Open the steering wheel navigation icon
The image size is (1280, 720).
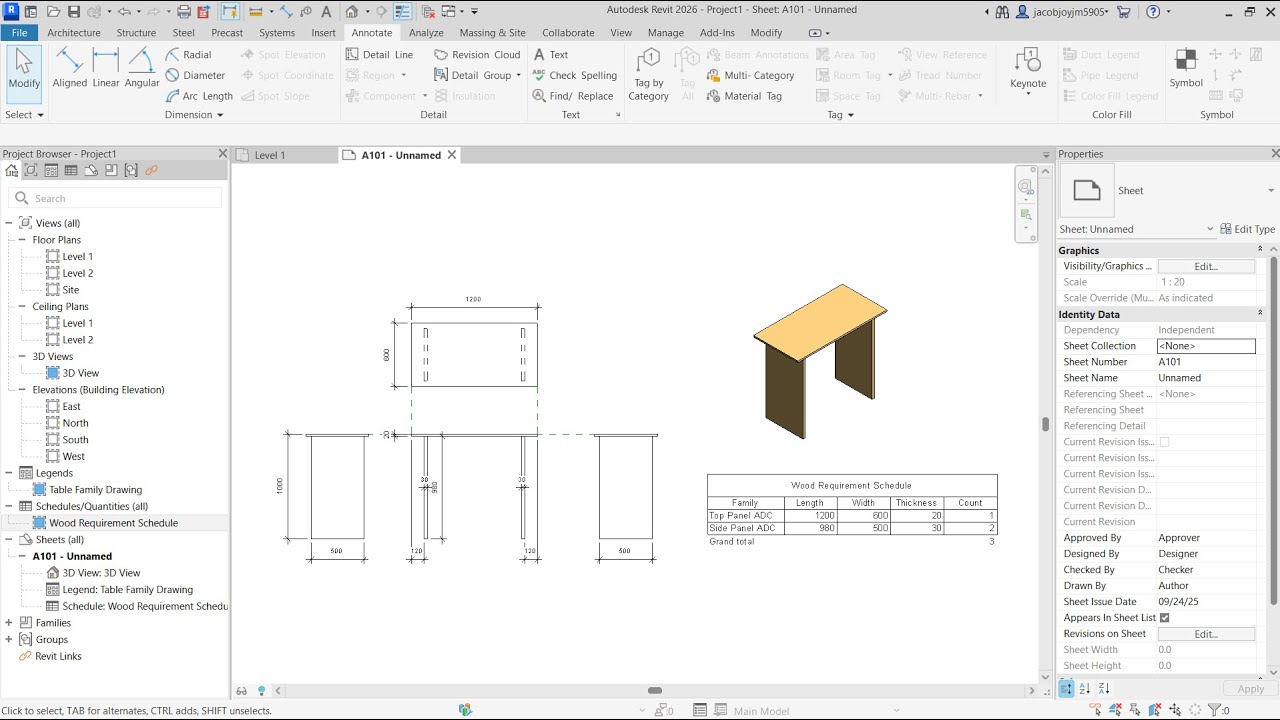pos(1025,187)
